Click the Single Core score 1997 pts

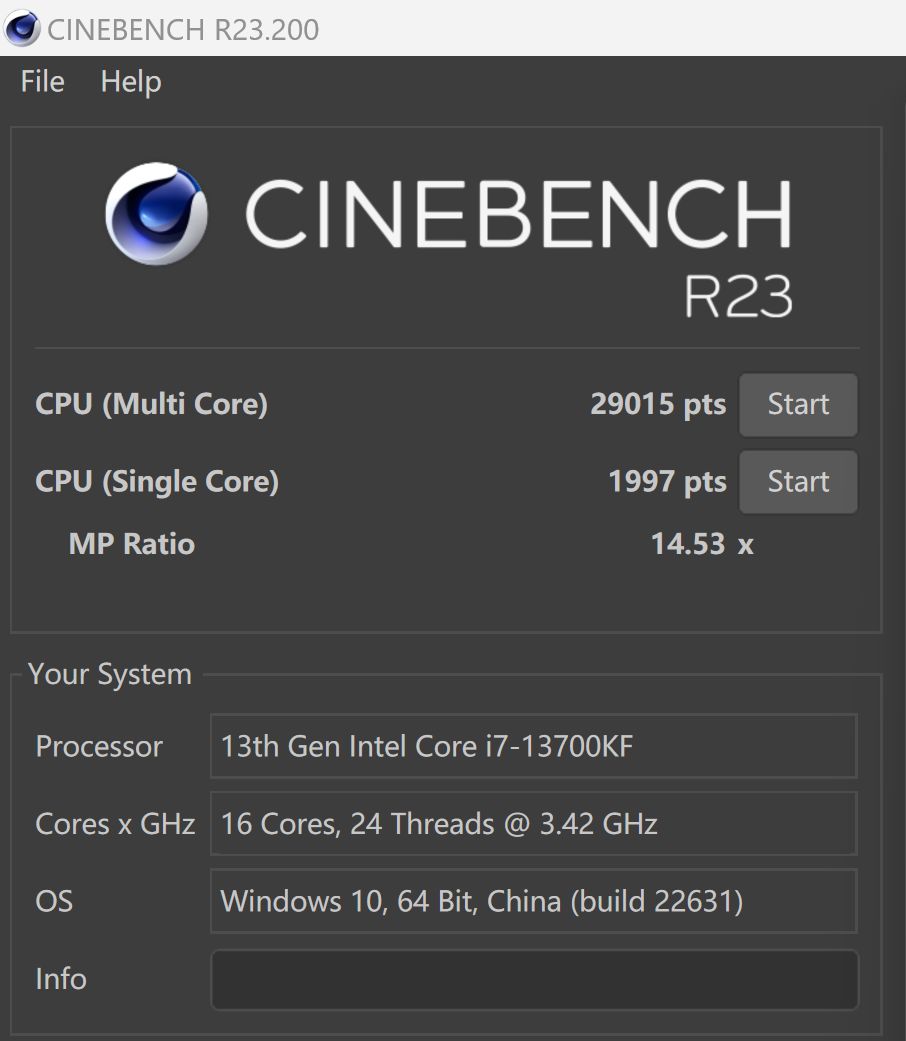coord(667,482)
